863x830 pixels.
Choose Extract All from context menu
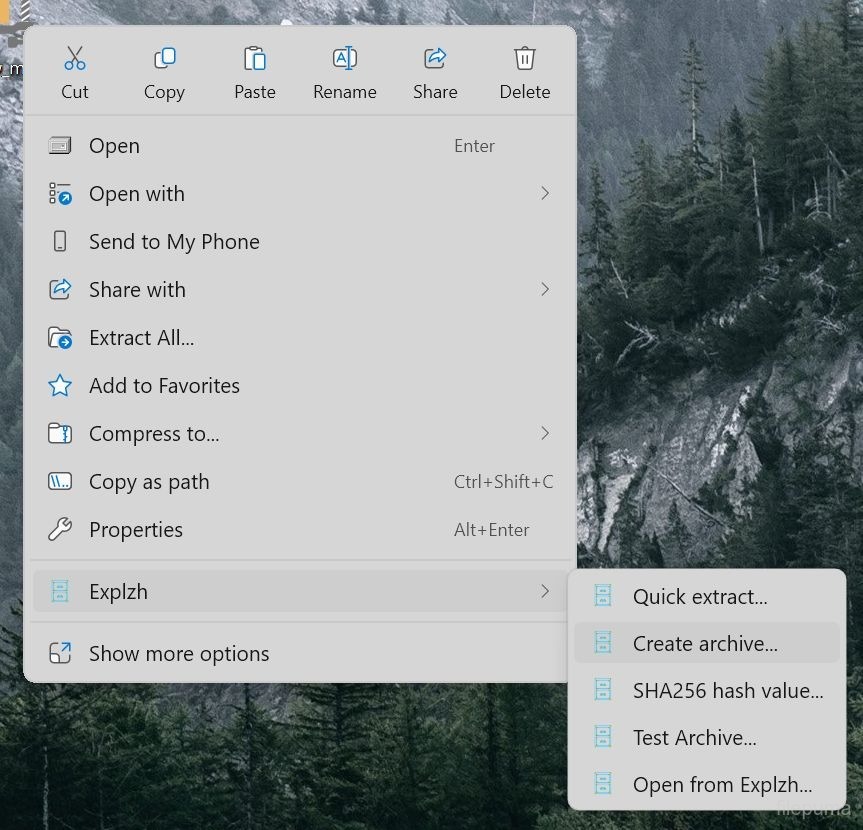141,338
